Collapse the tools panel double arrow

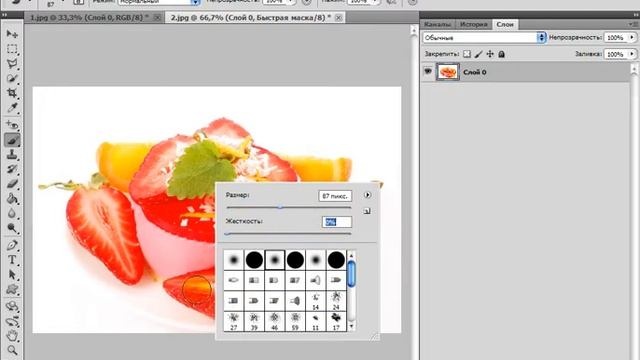point(4,15)
